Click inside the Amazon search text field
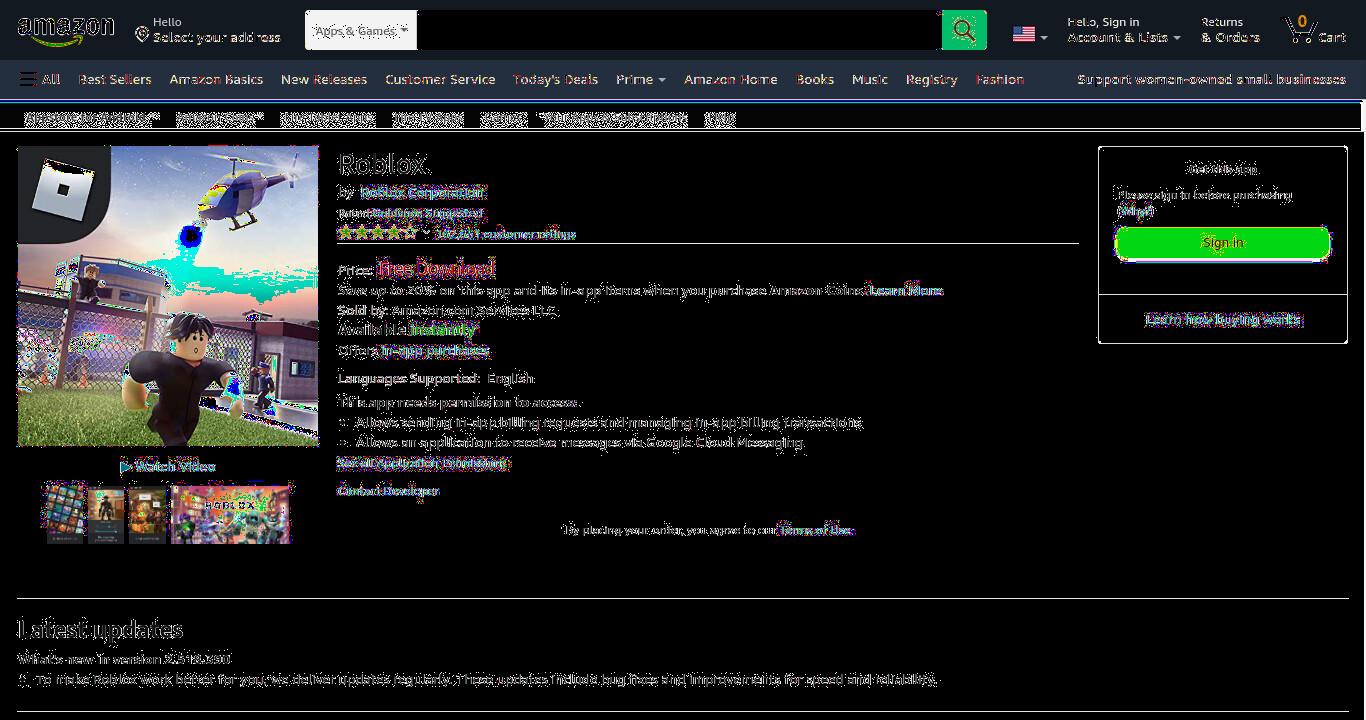This screenshot has width=1366, height=720. [x=679, y=30]
